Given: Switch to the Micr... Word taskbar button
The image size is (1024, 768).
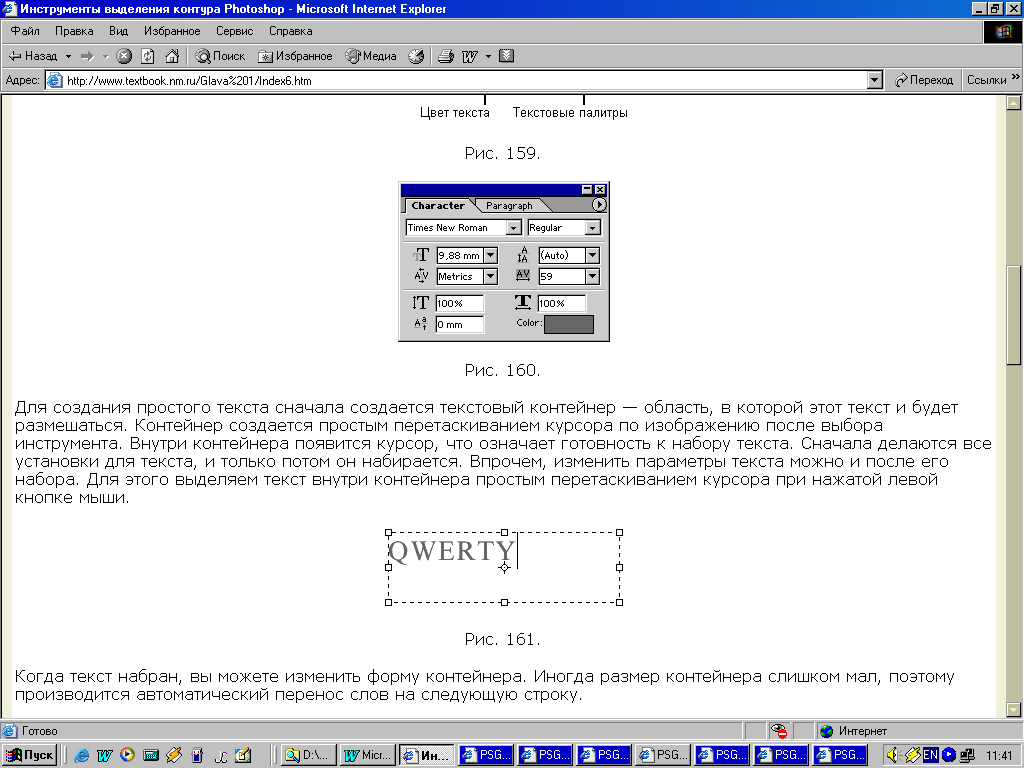Looking at the screenshot, I should pos(368,755).
